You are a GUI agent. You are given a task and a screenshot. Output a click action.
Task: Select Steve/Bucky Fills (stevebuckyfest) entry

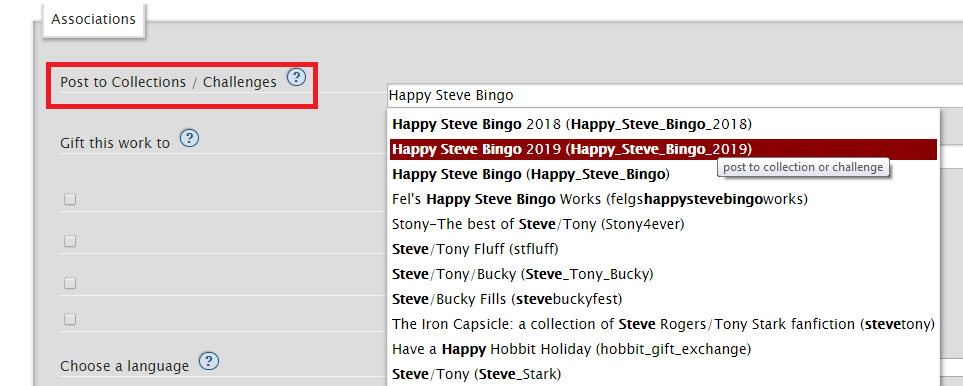click(x=663, y=299)
